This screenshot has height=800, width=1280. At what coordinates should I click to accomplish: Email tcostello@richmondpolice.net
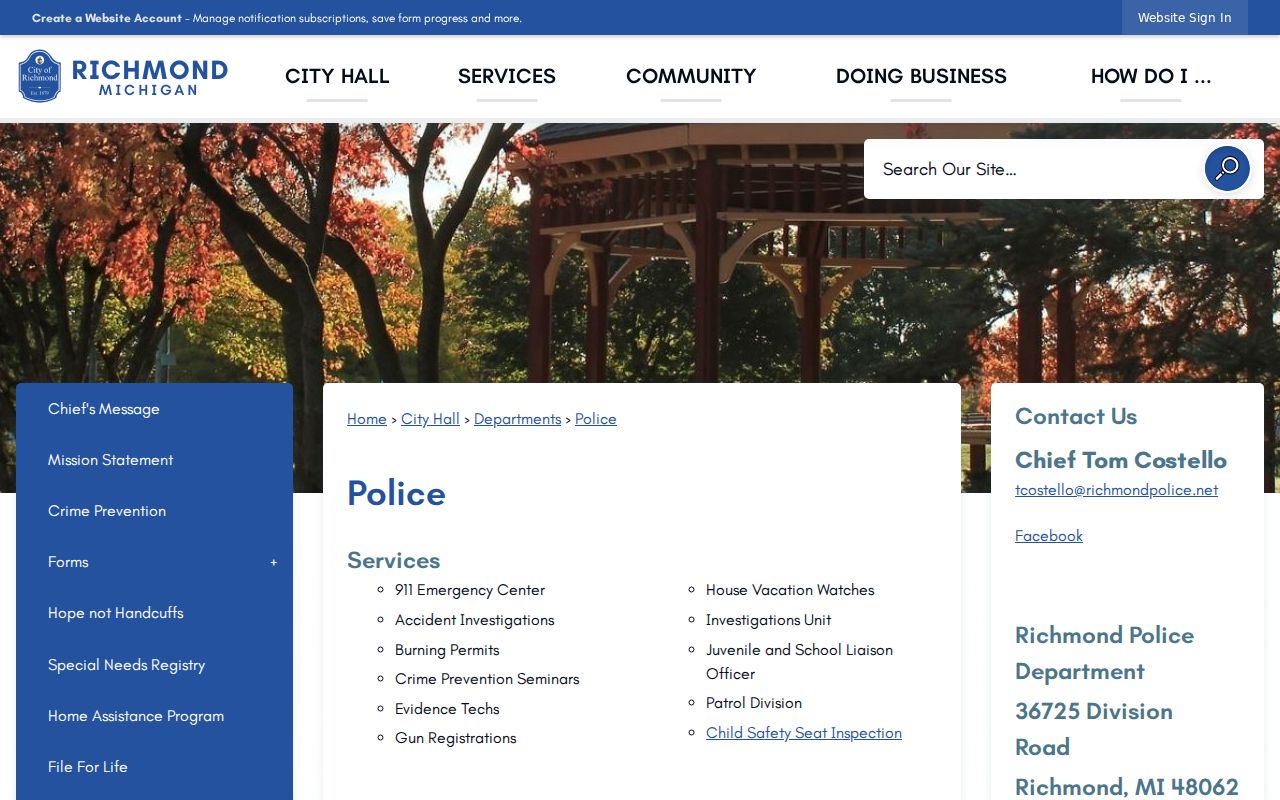pyautogui.click(x=1117, y=490)
